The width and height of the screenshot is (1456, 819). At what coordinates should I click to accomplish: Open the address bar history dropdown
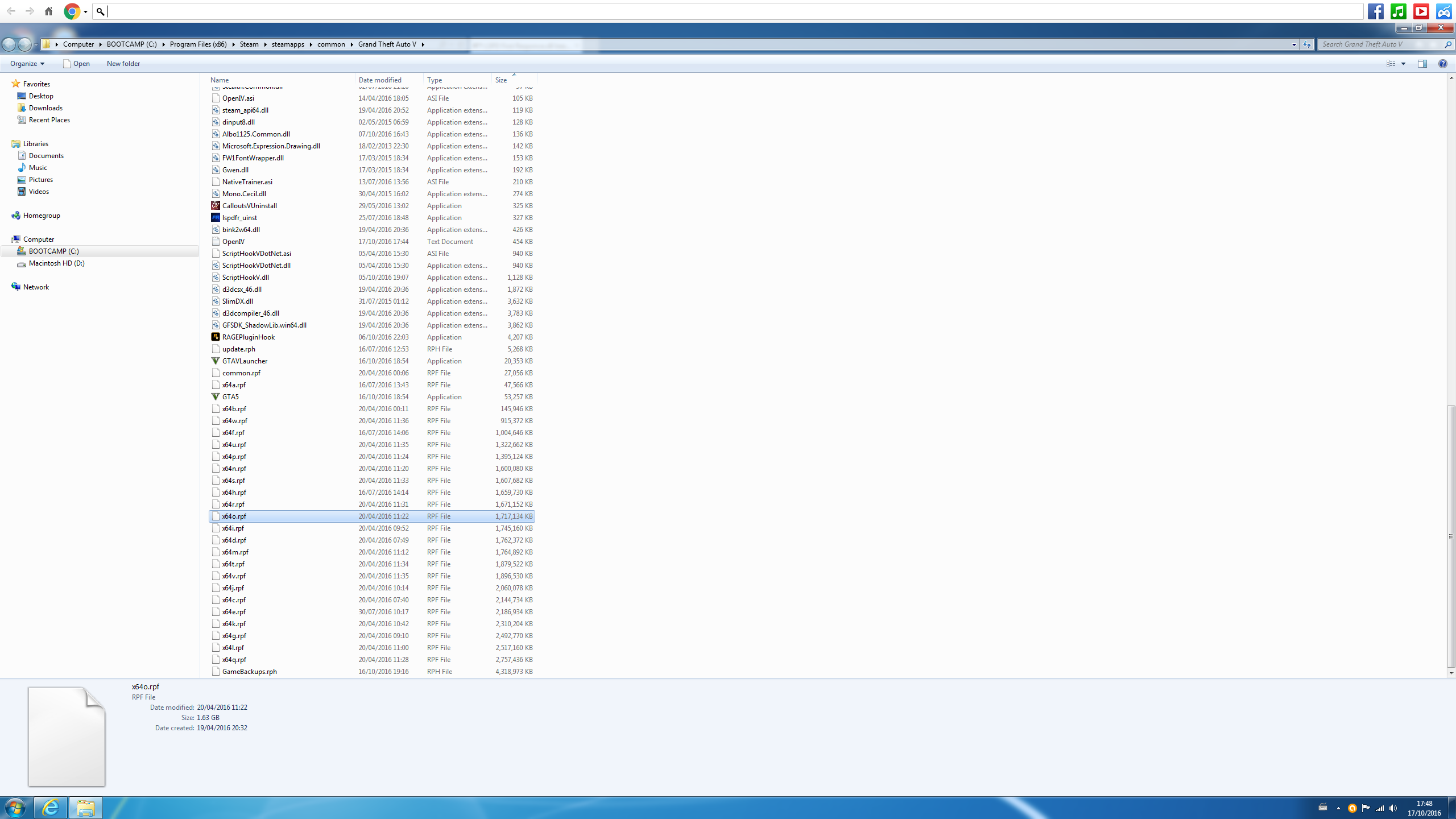(x=1294, y=44)
